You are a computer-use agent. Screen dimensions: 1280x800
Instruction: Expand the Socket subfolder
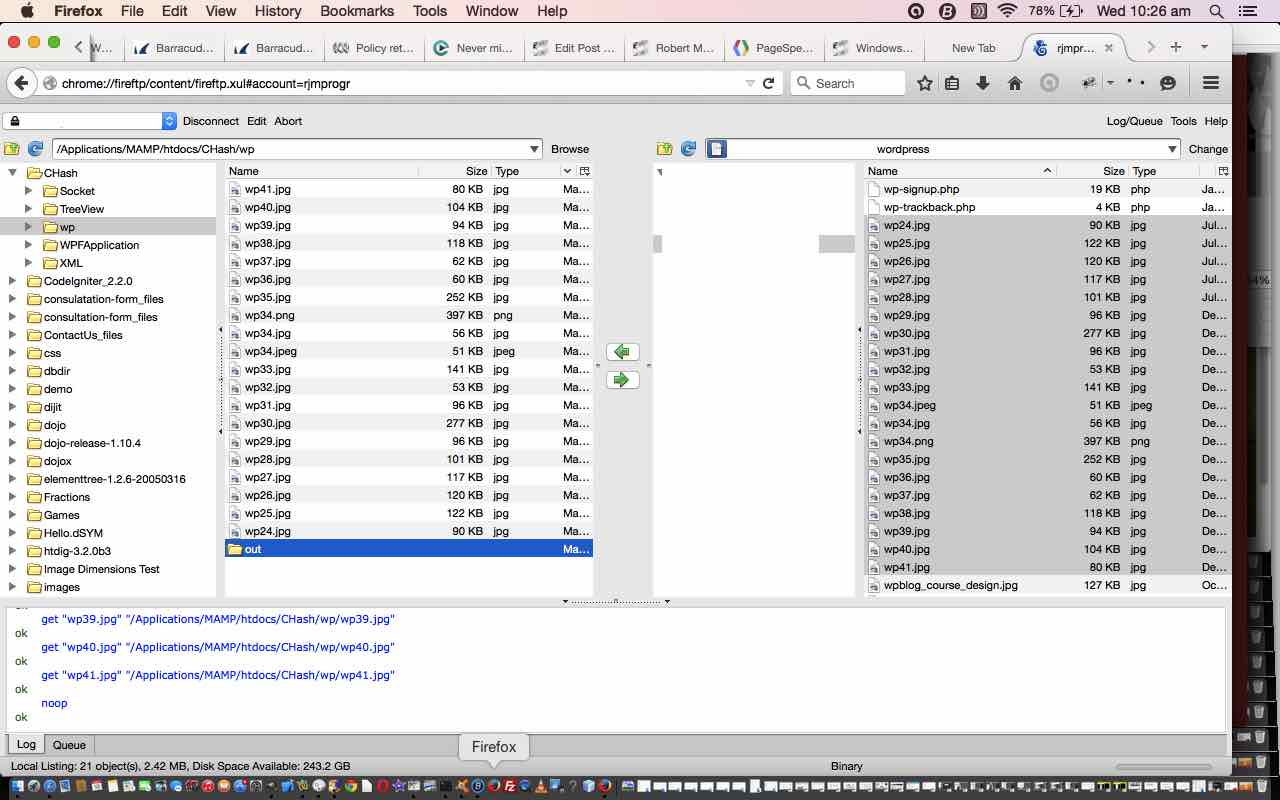coord(28,191)
